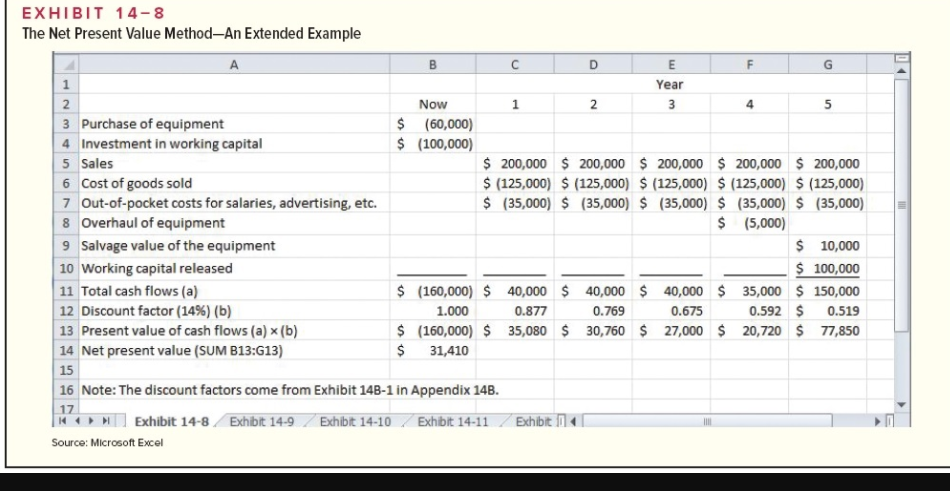Click the 'Now' column heading cell
Viewport: 950px width, 491px height.
(433, 104)
